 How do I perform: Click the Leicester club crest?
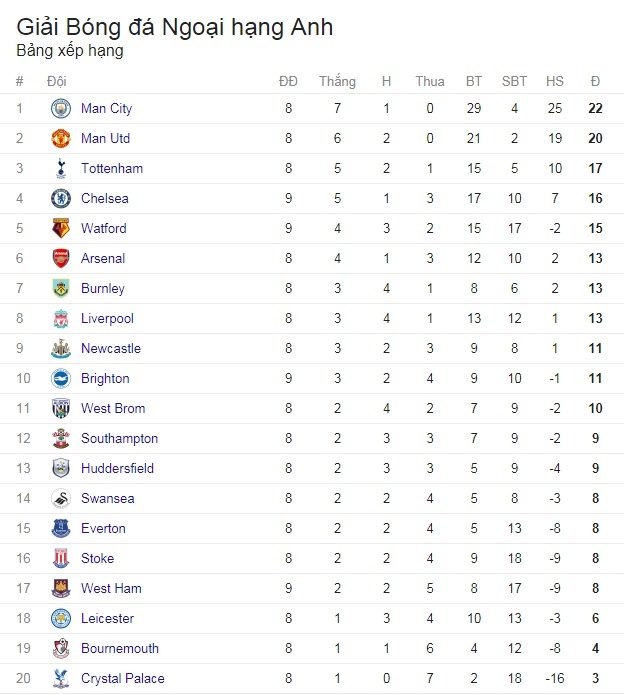61,618
